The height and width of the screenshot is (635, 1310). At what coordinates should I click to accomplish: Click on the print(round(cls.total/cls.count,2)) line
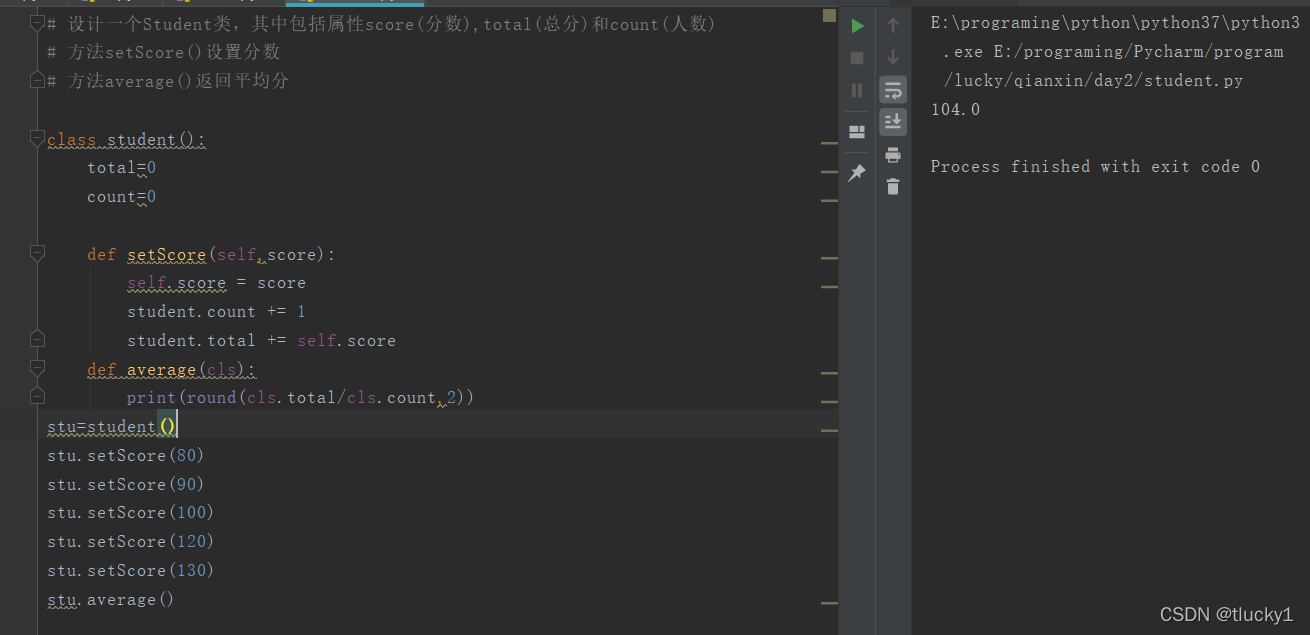coord(300,398)
